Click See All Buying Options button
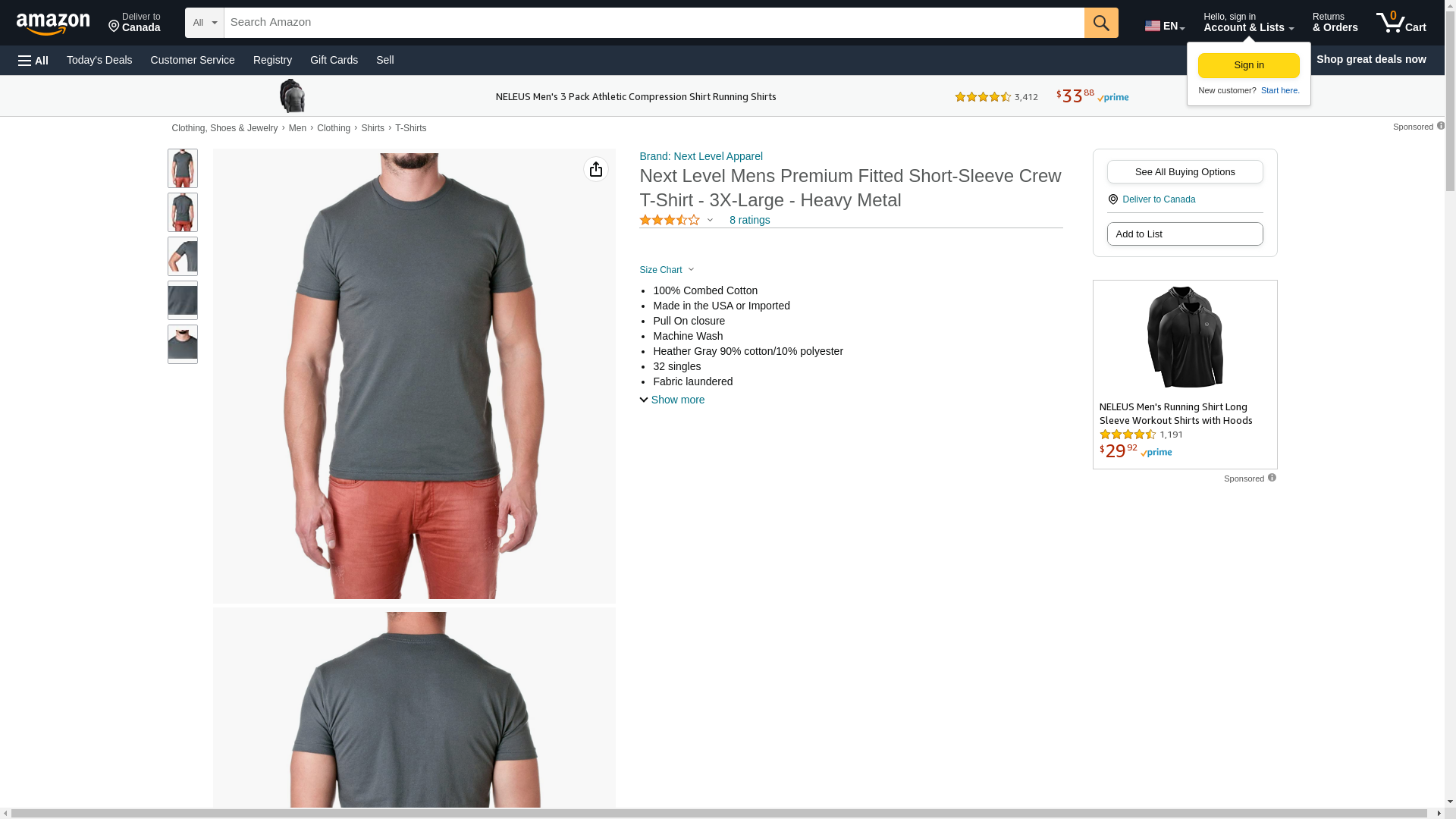The height and width of the screenshot is (819, 1456). (1185, 172)
